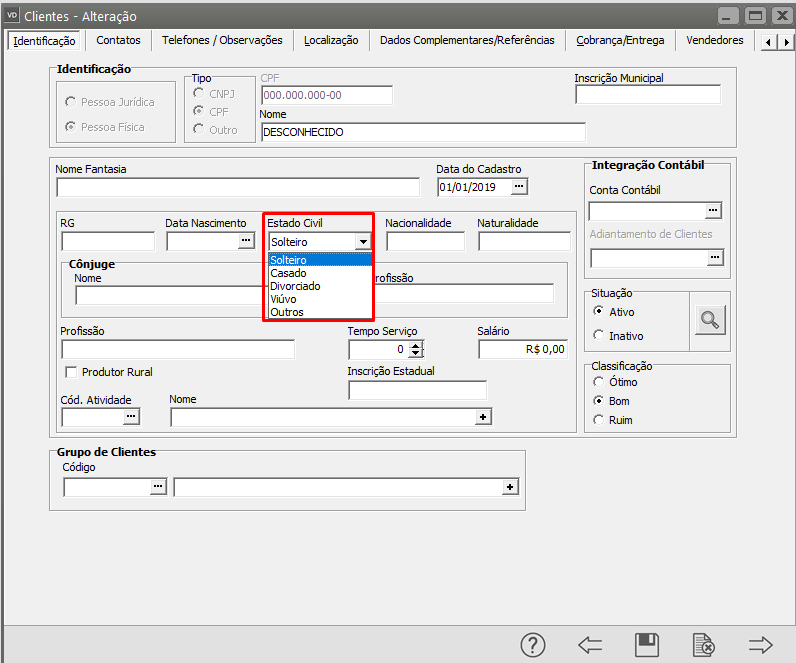The height and width of the screenshot is (663, 796).
Task: Open the Conta Contábil lookup button
Action: 713,211
